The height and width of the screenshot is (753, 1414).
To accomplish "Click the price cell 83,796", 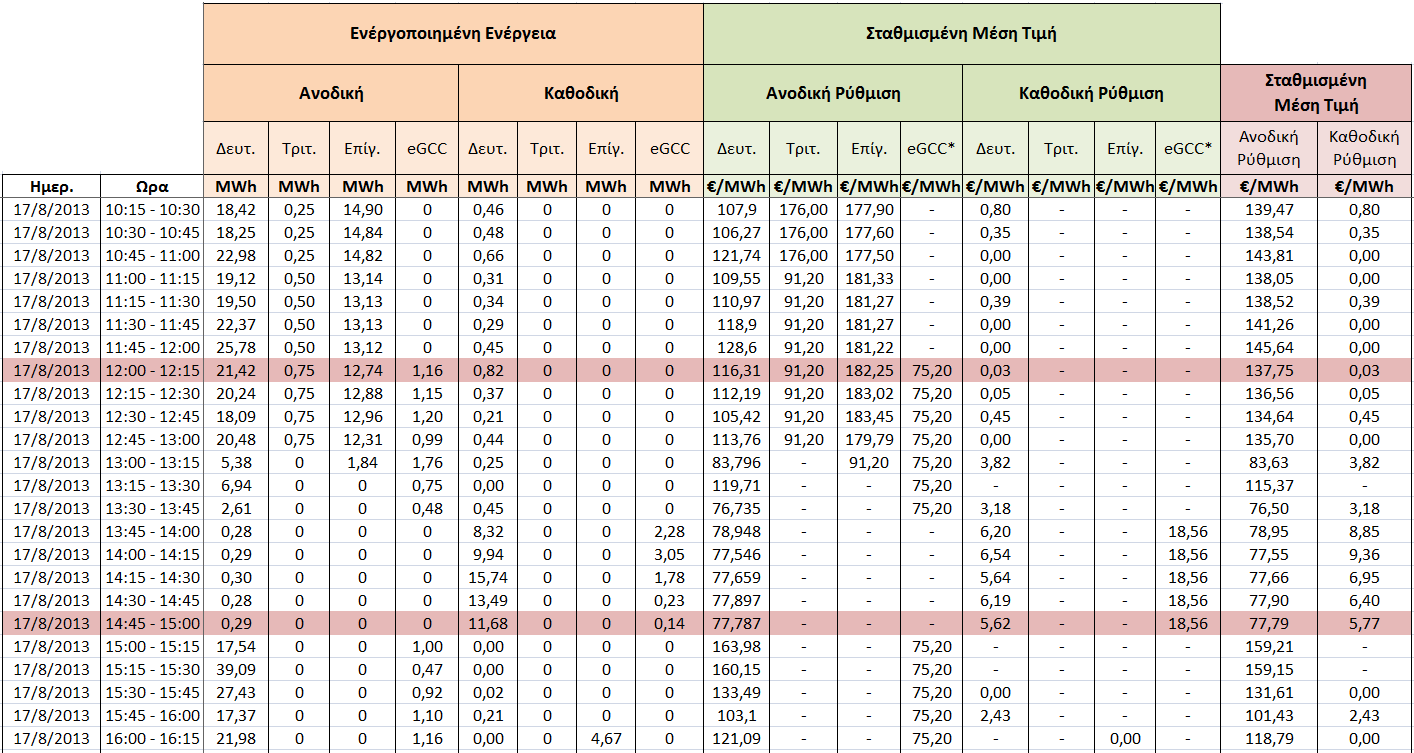I will tap(737, 463).
